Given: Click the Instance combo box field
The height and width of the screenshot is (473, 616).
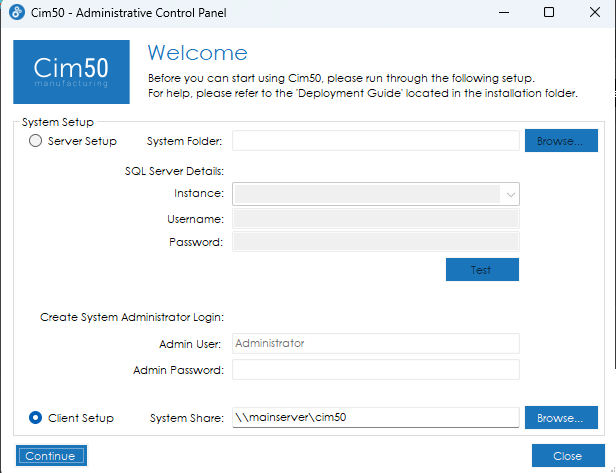Looking at the screenshot, I should [x=366, y=194].
